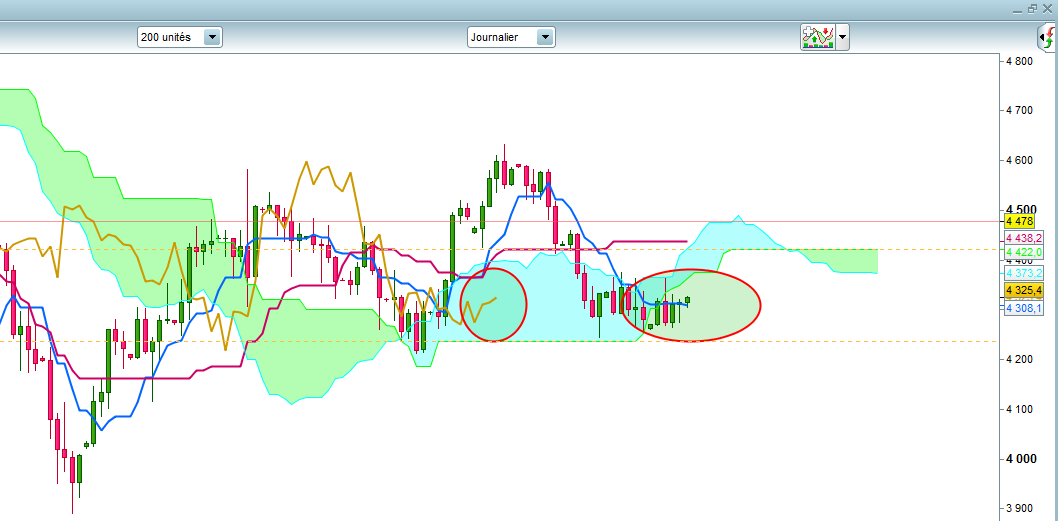Click the 3 900 axis value
The height and width of the screenshot is (521, 1058).
[x=1019, y=508]
